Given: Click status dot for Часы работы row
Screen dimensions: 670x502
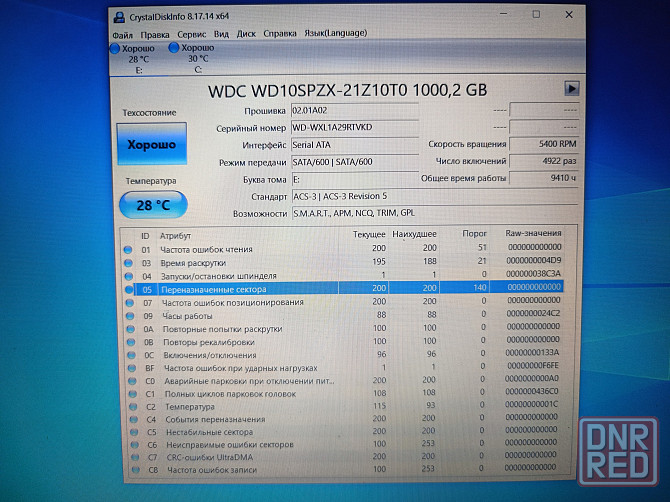Looking at the screenshot, I should (130, 316).
